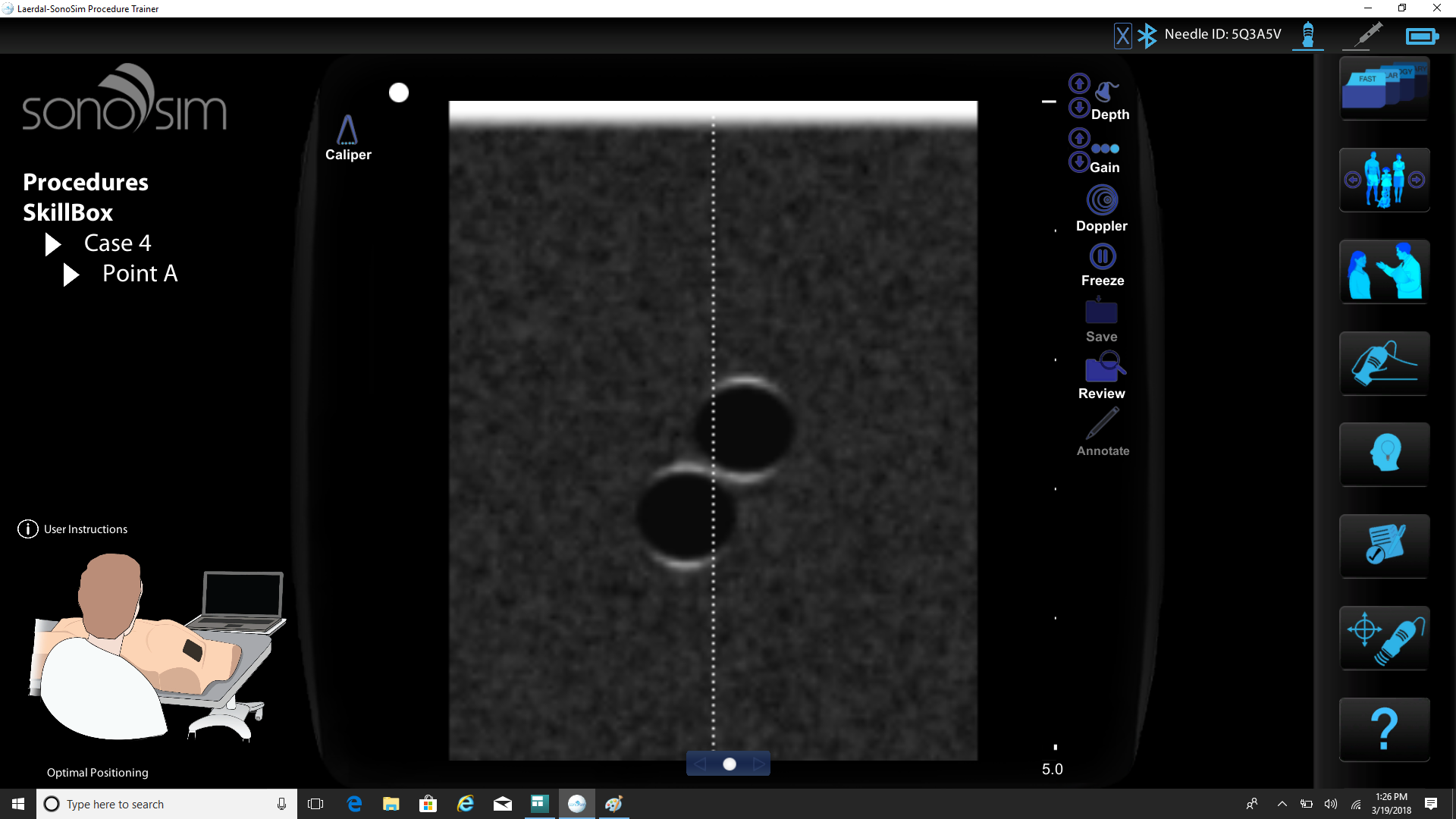Open the probe calibration tool
The width and height of the screenshot is (1456, 819).
(x=1384, y=638)
